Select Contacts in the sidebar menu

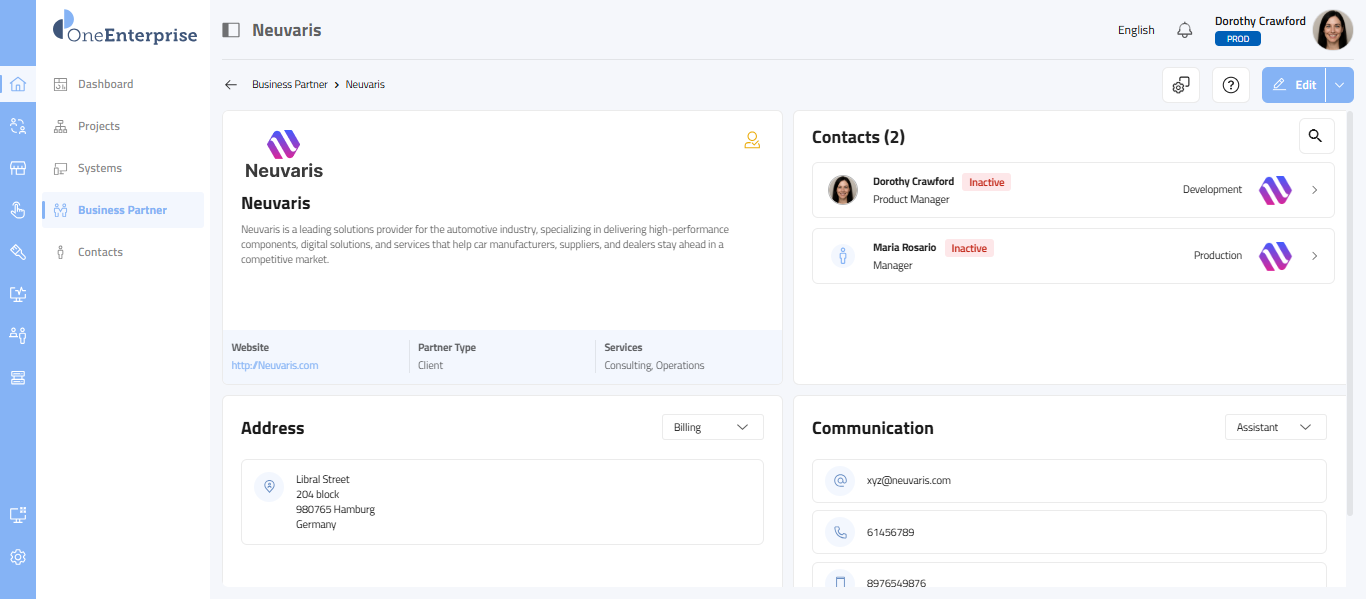point(100,252)
